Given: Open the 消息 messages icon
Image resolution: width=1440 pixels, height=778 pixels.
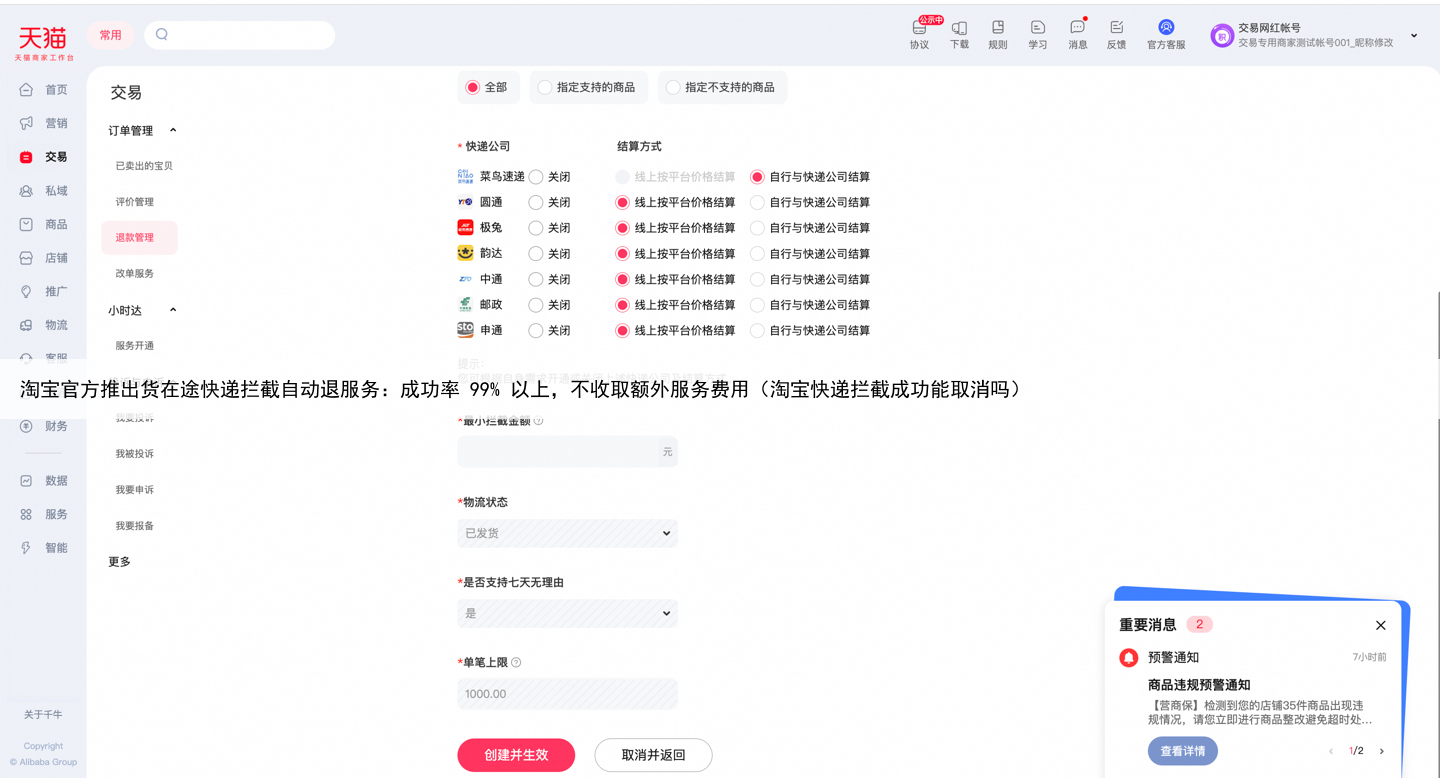Looking at the screenshot, I should [1077, 34].
